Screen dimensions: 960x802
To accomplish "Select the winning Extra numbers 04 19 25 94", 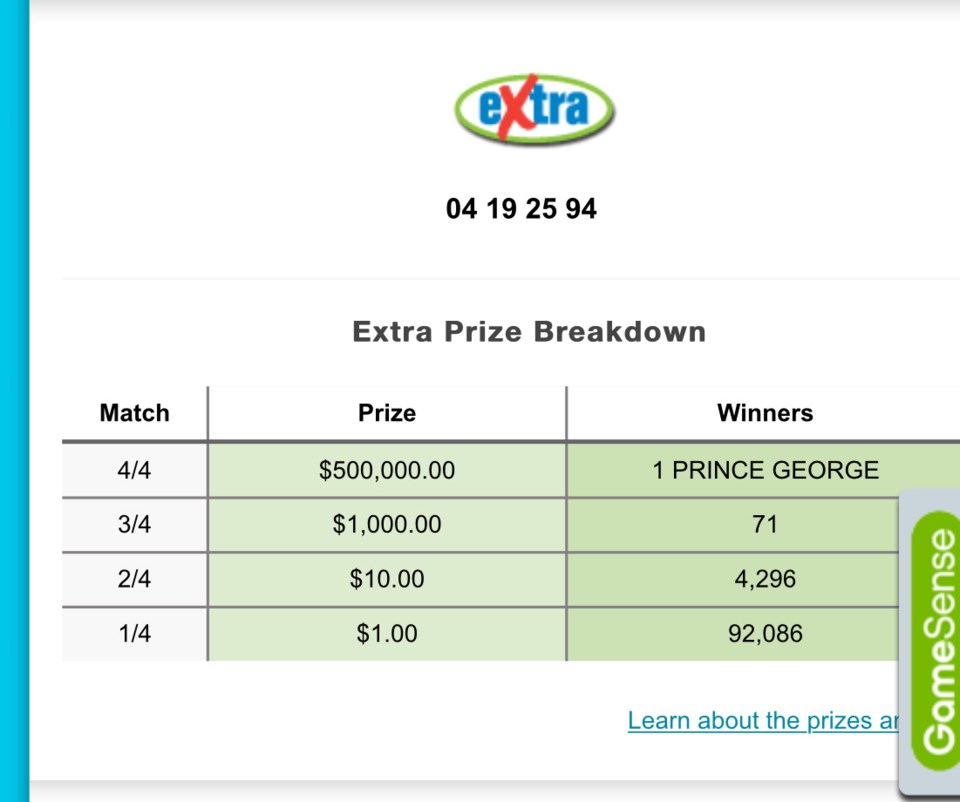I will (521, 209).
